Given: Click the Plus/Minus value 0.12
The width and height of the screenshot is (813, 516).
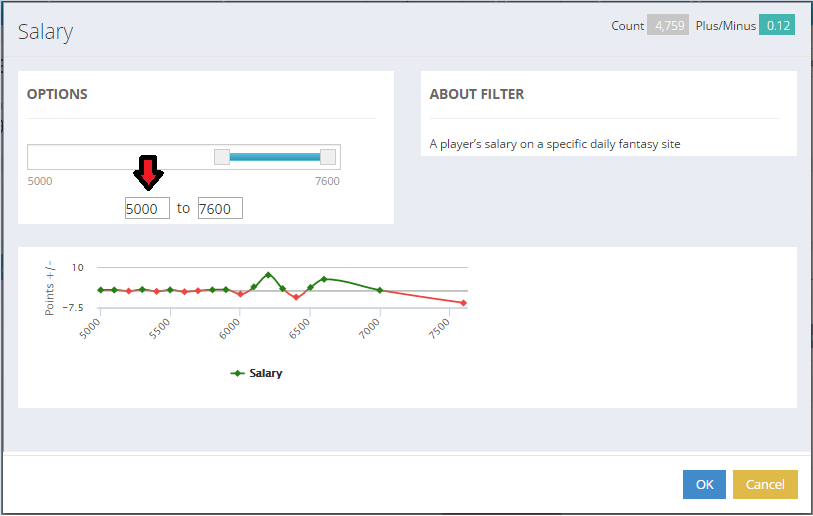Looking at the screenshot, I should point(777,25).
